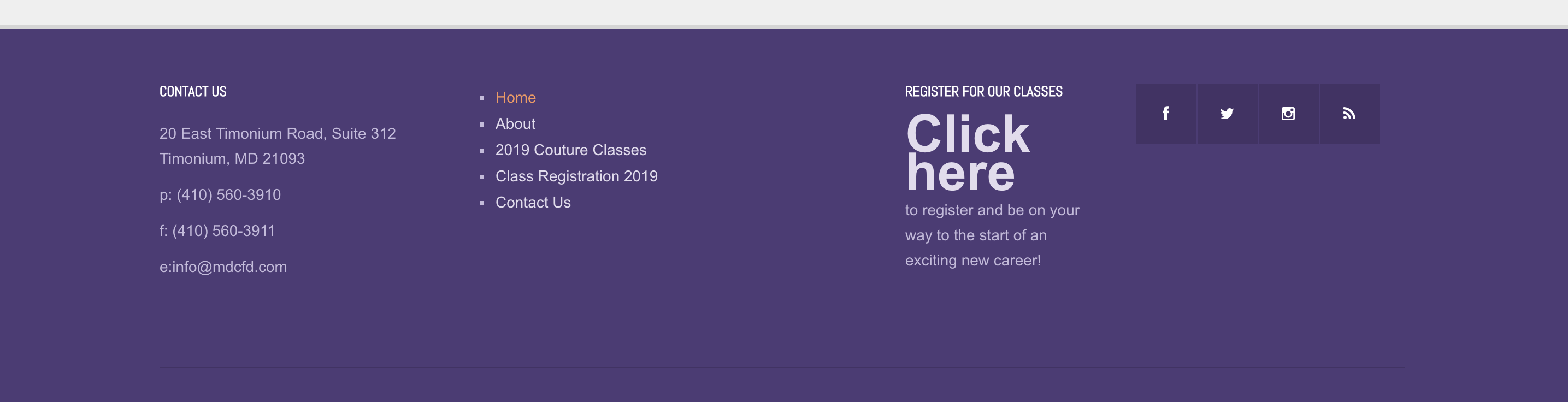Click the Contact Us footer menu link
Screen dimensions: 1568x402
[533, 203]
